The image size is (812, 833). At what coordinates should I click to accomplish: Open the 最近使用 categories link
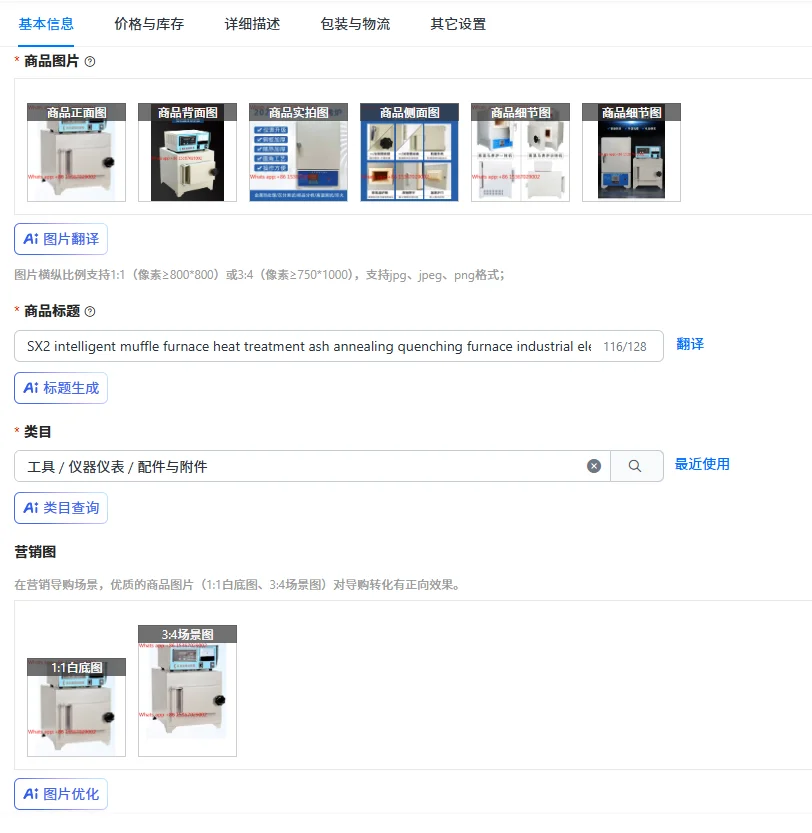(x=702, y=464)
